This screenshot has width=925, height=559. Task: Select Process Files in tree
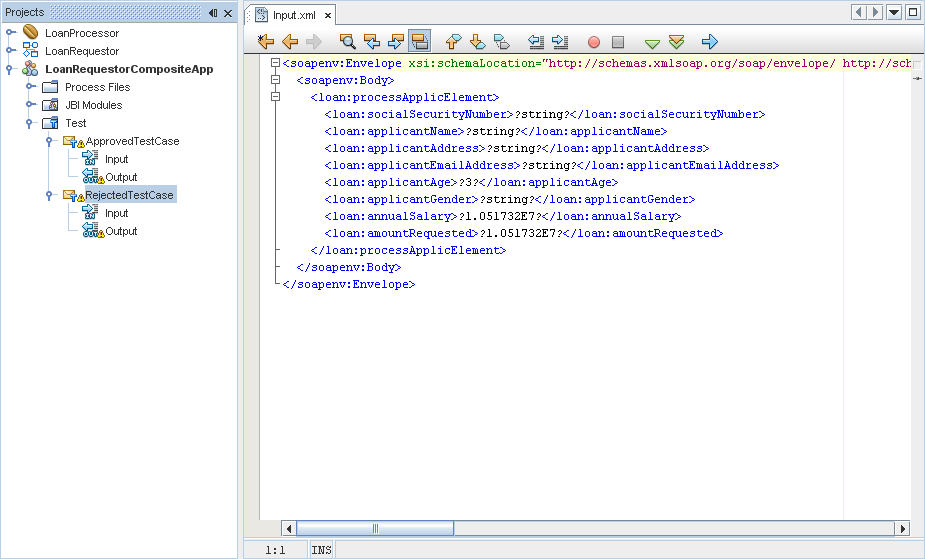coord(97,87)
